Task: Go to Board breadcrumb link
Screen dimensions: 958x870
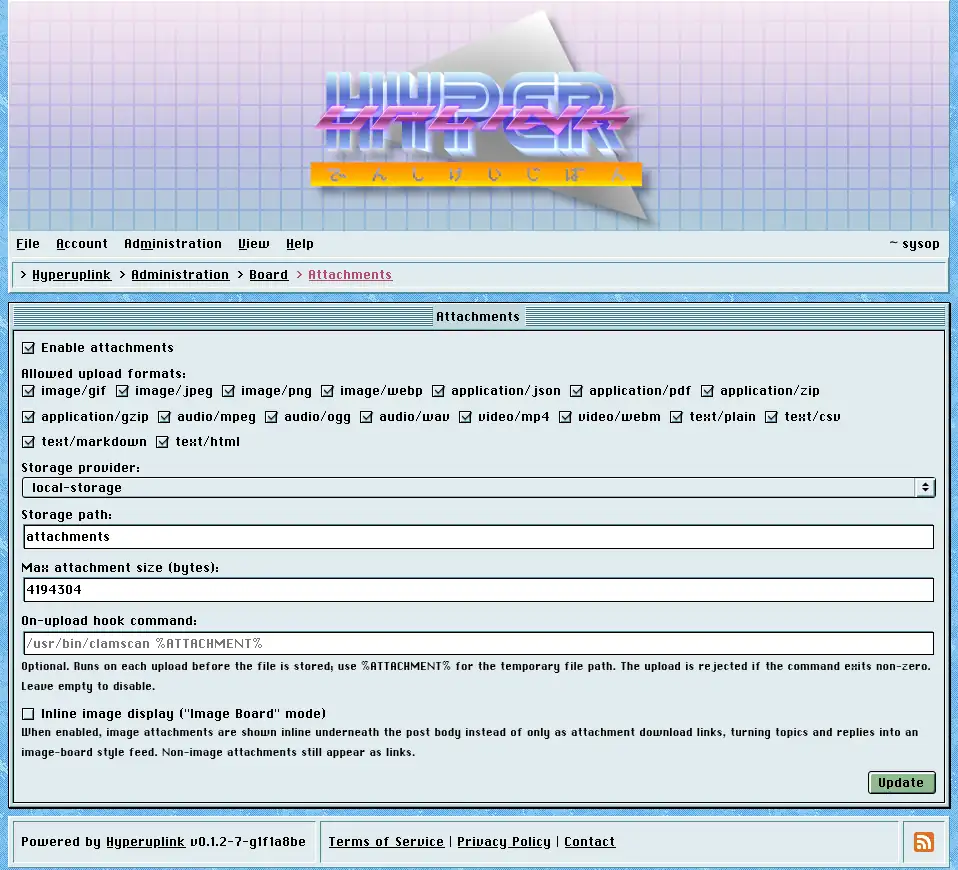Action: [268, 275]
